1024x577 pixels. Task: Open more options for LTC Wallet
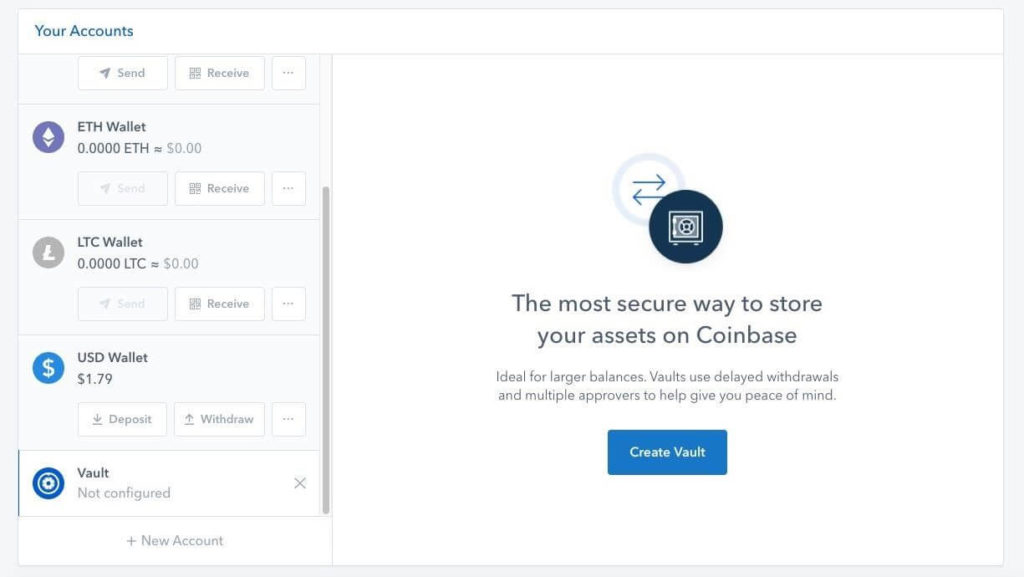coord(288,304)
